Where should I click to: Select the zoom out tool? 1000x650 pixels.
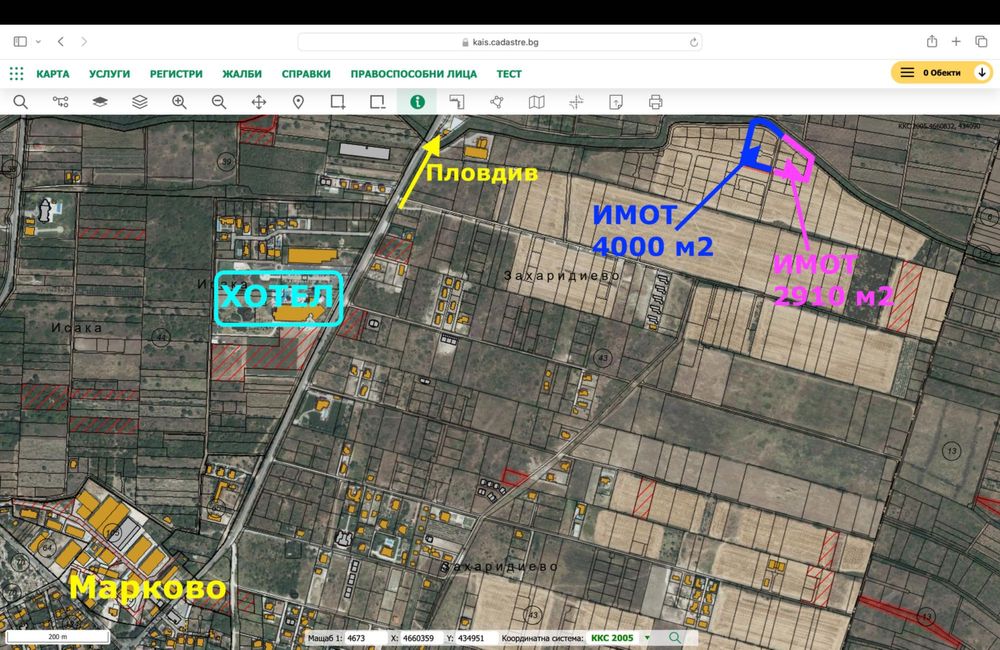219,102
